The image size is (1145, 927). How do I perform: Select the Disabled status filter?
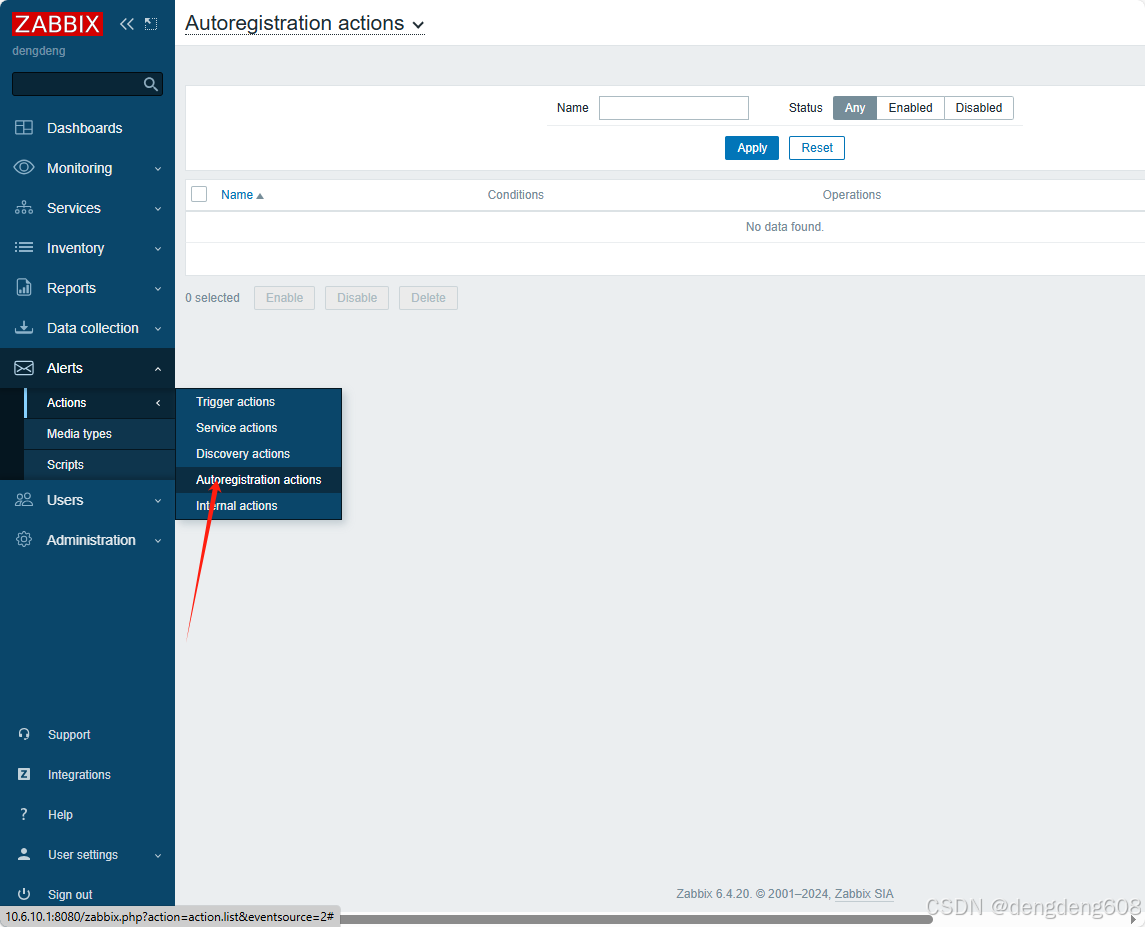point(979,107)
